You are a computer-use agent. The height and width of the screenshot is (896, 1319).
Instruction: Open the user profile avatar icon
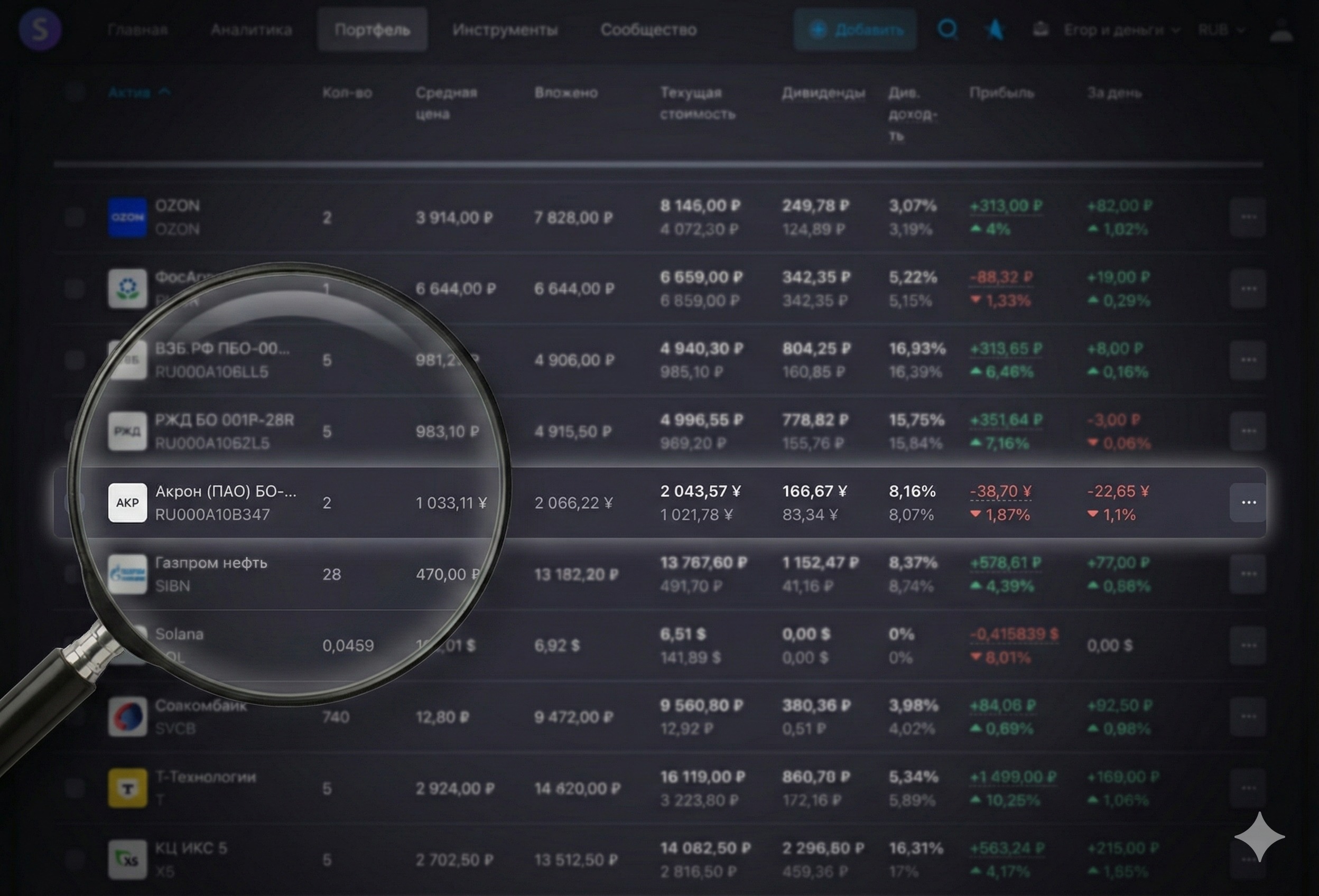point(1281,30)
